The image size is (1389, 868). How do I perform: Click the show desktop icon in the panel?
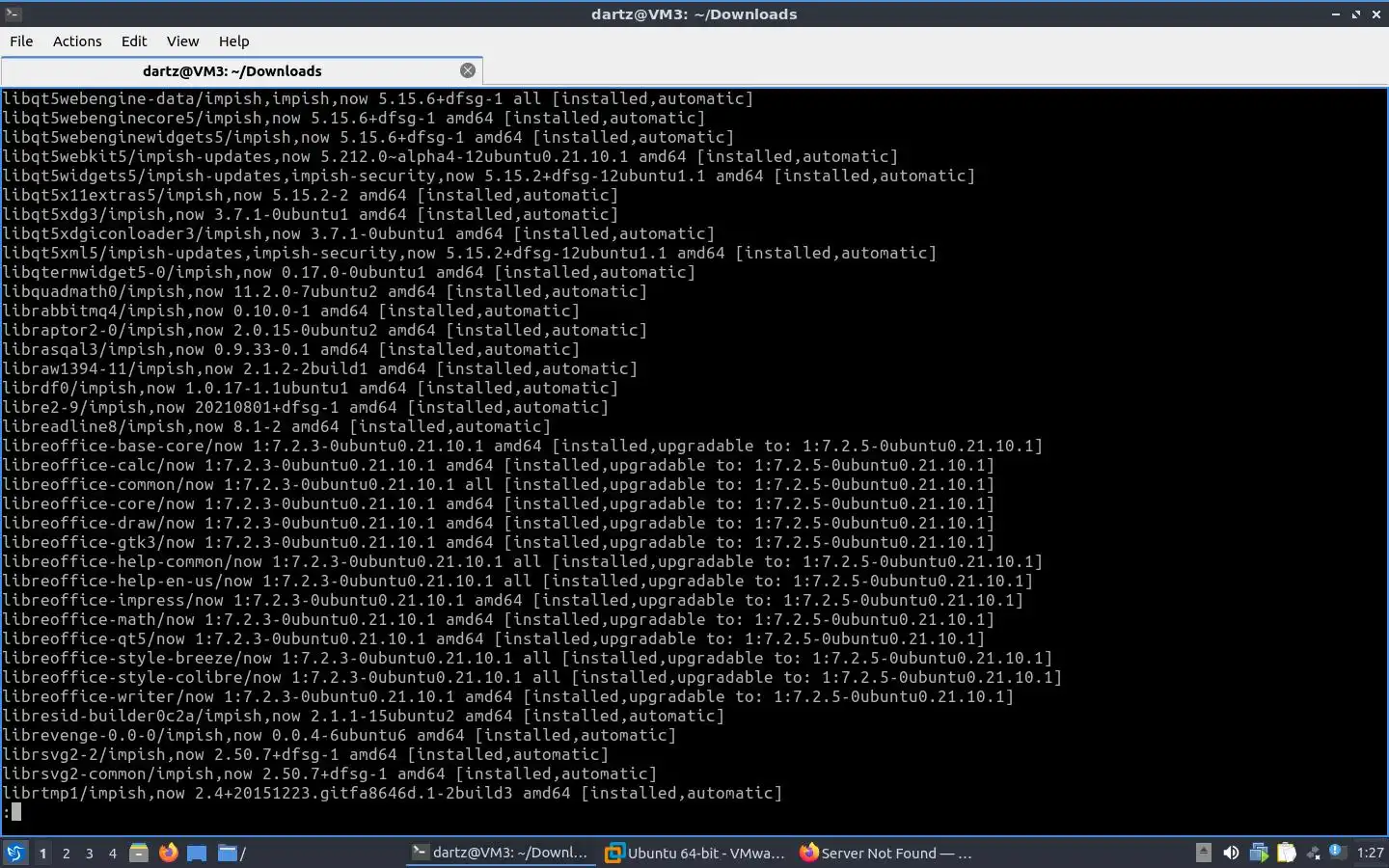[197, 853]
